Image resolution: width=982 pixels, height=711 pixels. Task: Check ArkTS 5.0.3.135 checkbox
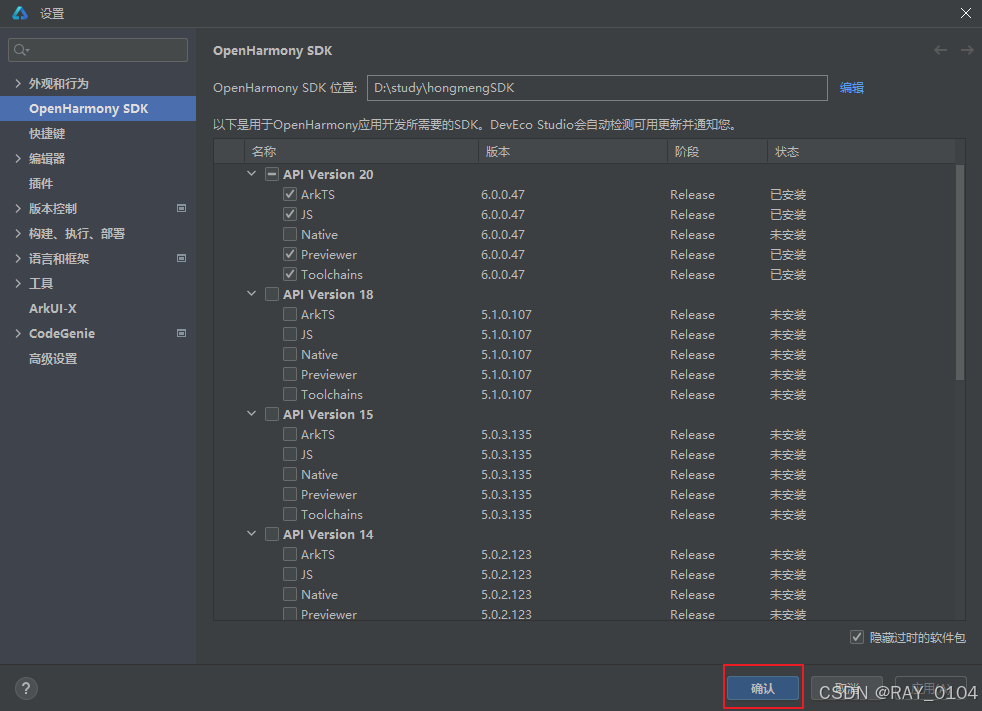click(x=289, y=434)
